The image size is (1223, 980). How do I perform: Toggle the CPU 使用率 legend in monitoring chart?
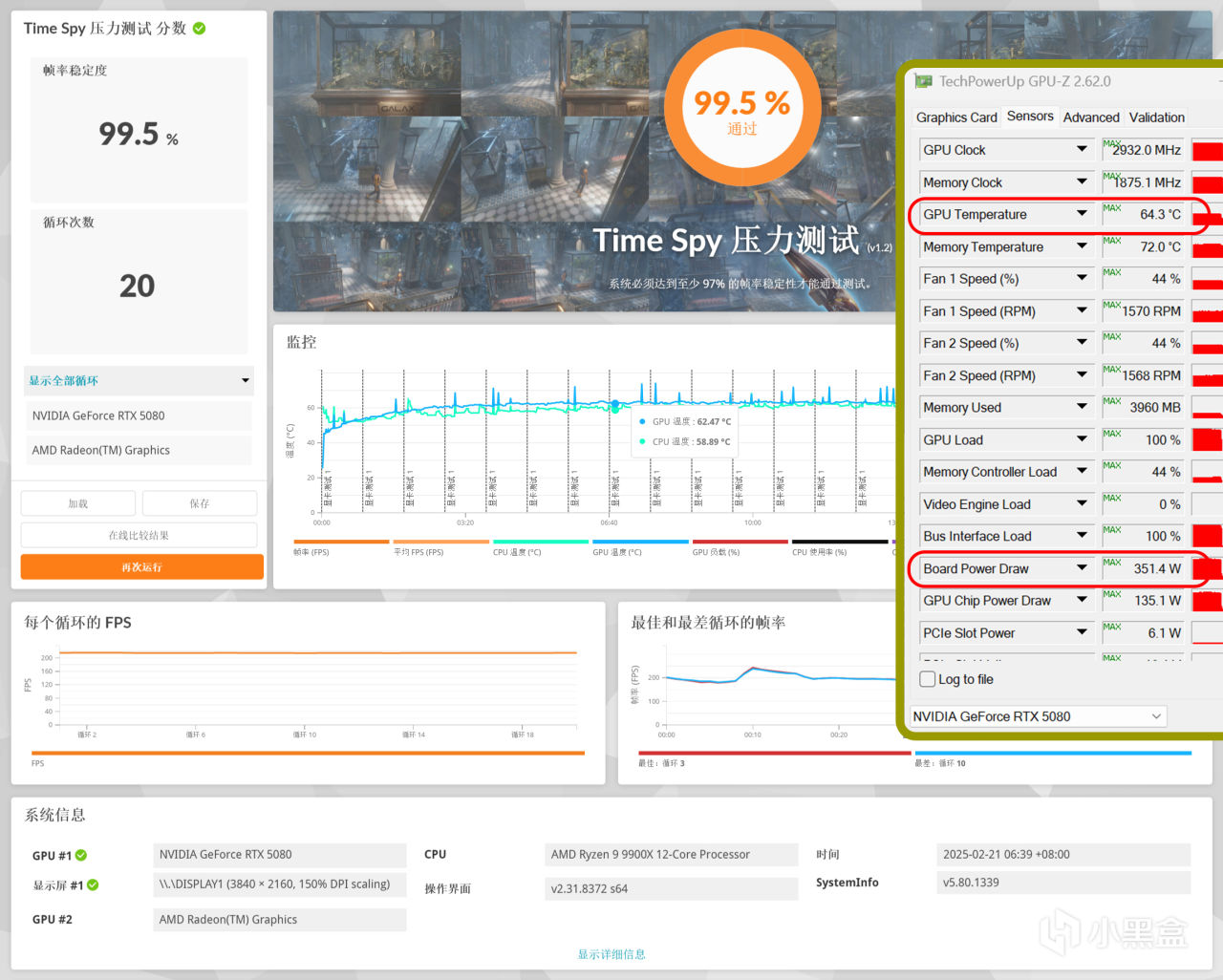[x=840, y=547]
